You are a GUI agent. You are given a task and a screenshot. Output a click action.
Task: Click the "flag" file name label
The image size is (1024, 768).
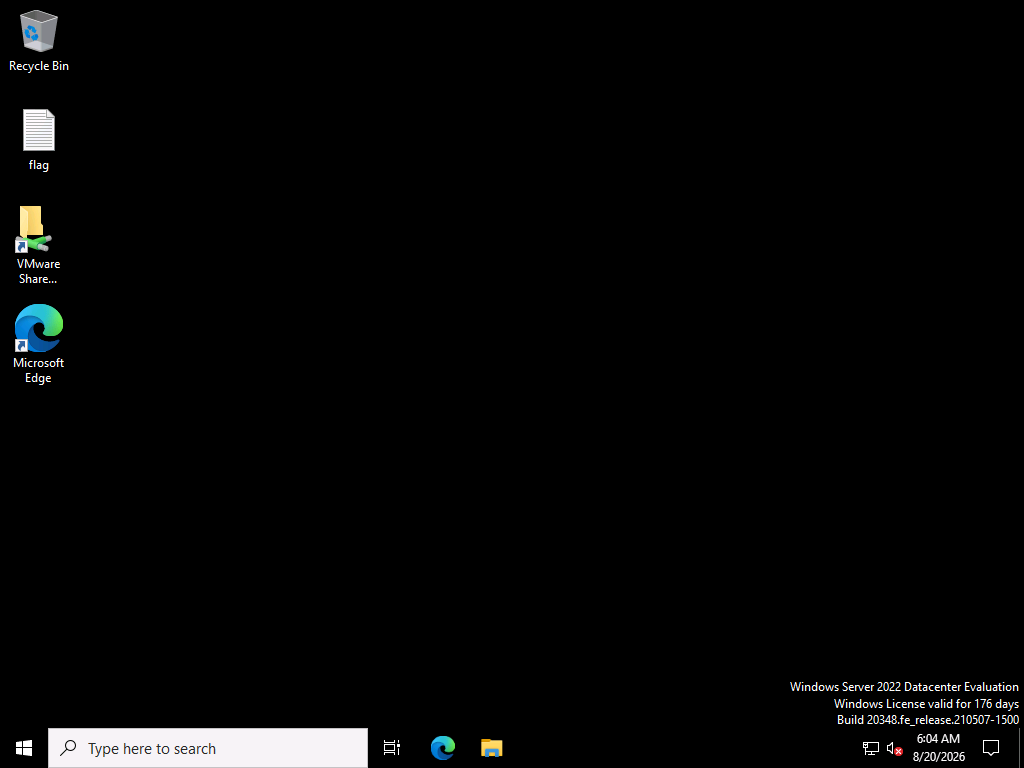click(39, 165)
